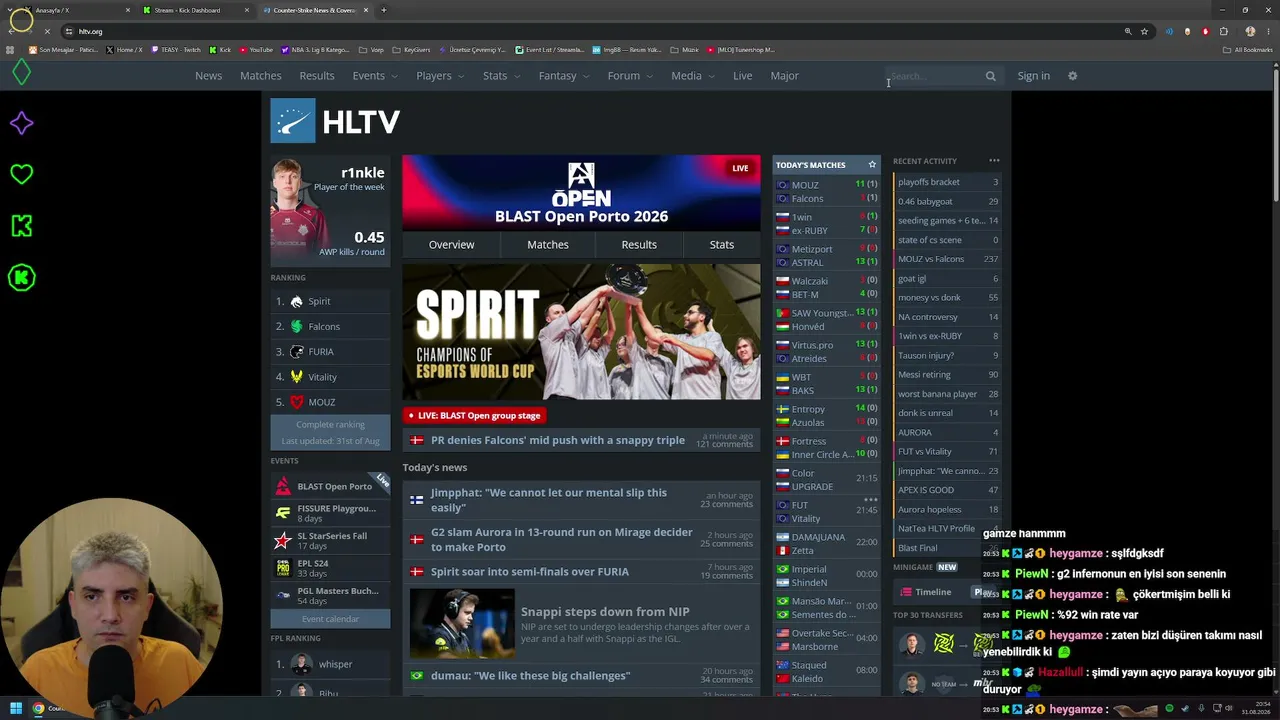Open the r1nkle Player of the week card
1280x720 pixels.
pos(330,212)
